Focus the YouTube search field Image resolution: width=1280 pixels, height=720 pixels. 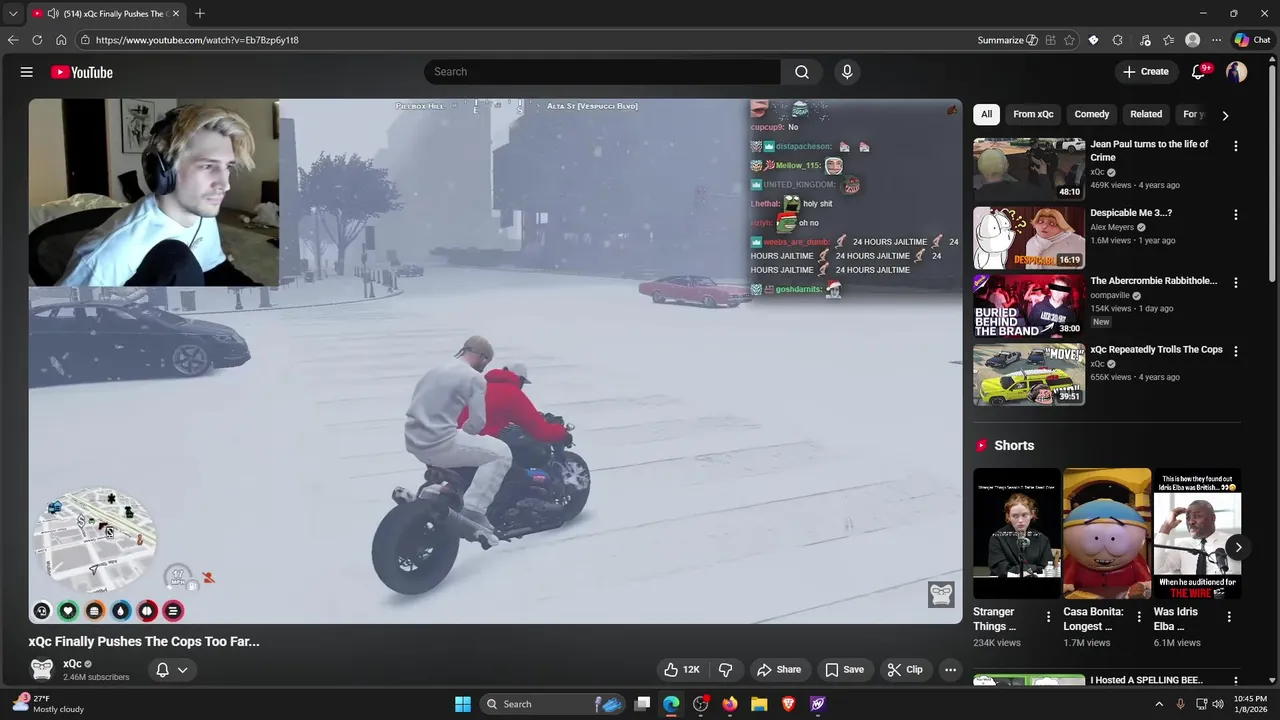click(603, 72)
